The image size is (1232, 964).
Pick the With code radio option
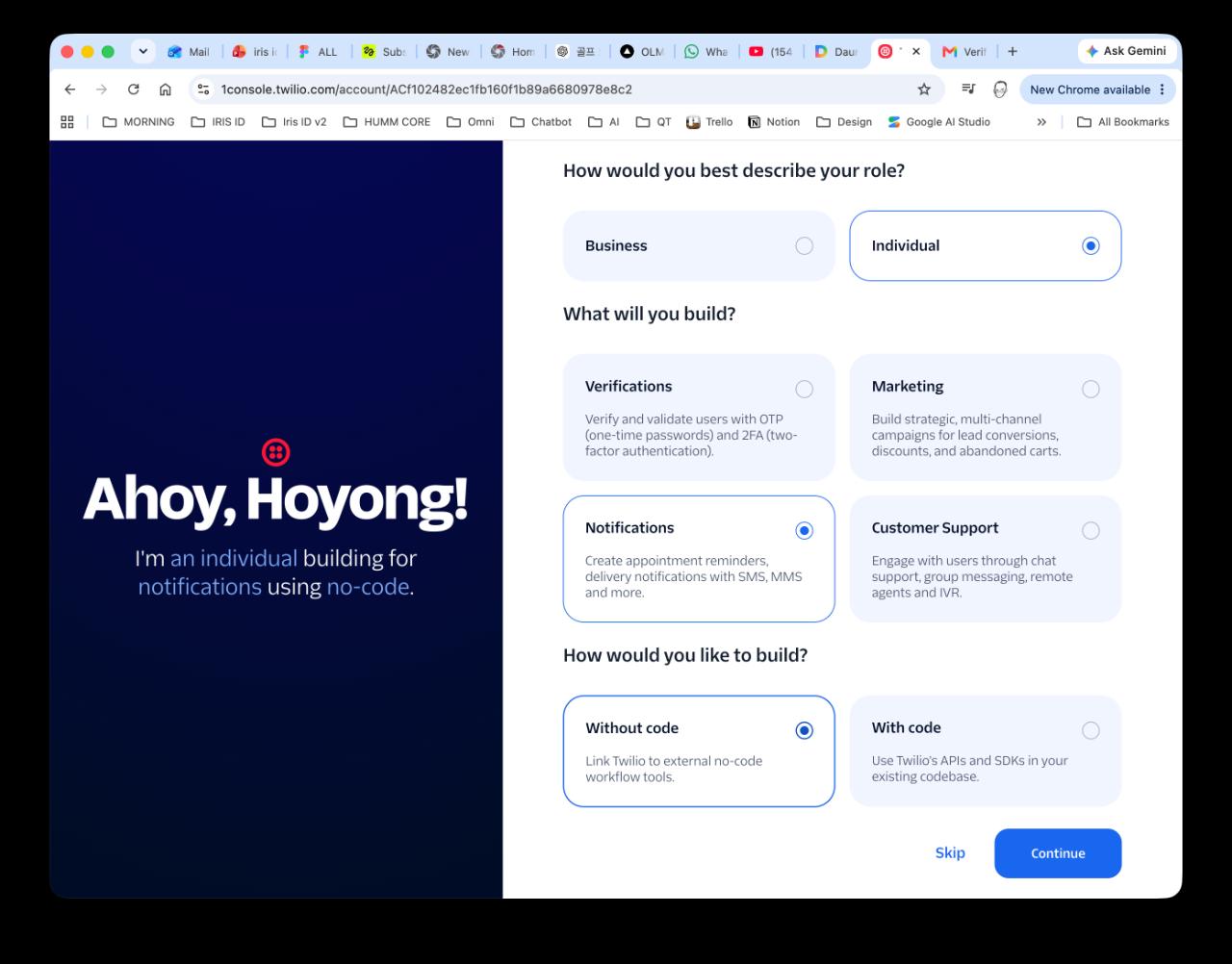tap(1091, 730)
